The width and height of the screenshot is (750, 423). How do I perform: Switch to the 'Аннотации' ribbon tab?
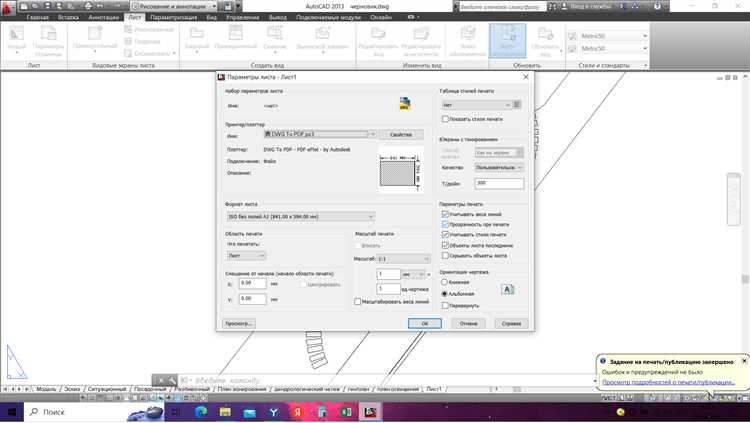pyautogui.click(x=103, y=17)
